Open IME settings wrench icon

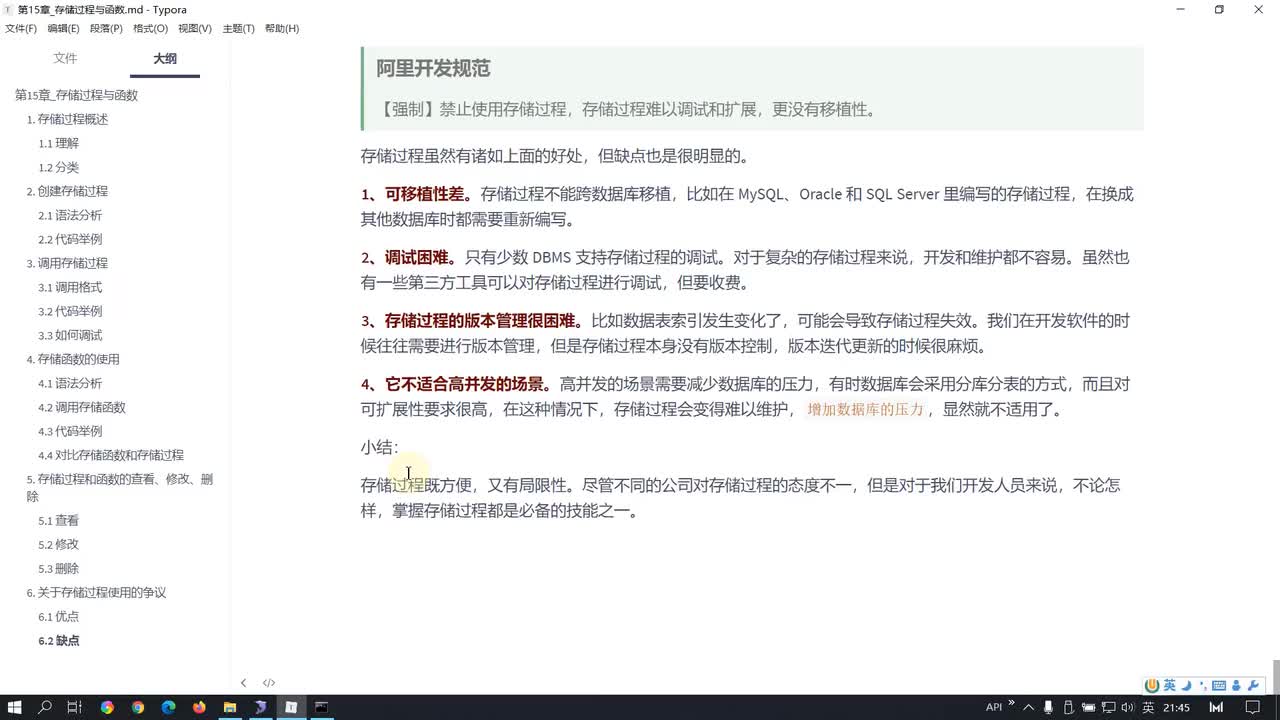(1253, 685)
